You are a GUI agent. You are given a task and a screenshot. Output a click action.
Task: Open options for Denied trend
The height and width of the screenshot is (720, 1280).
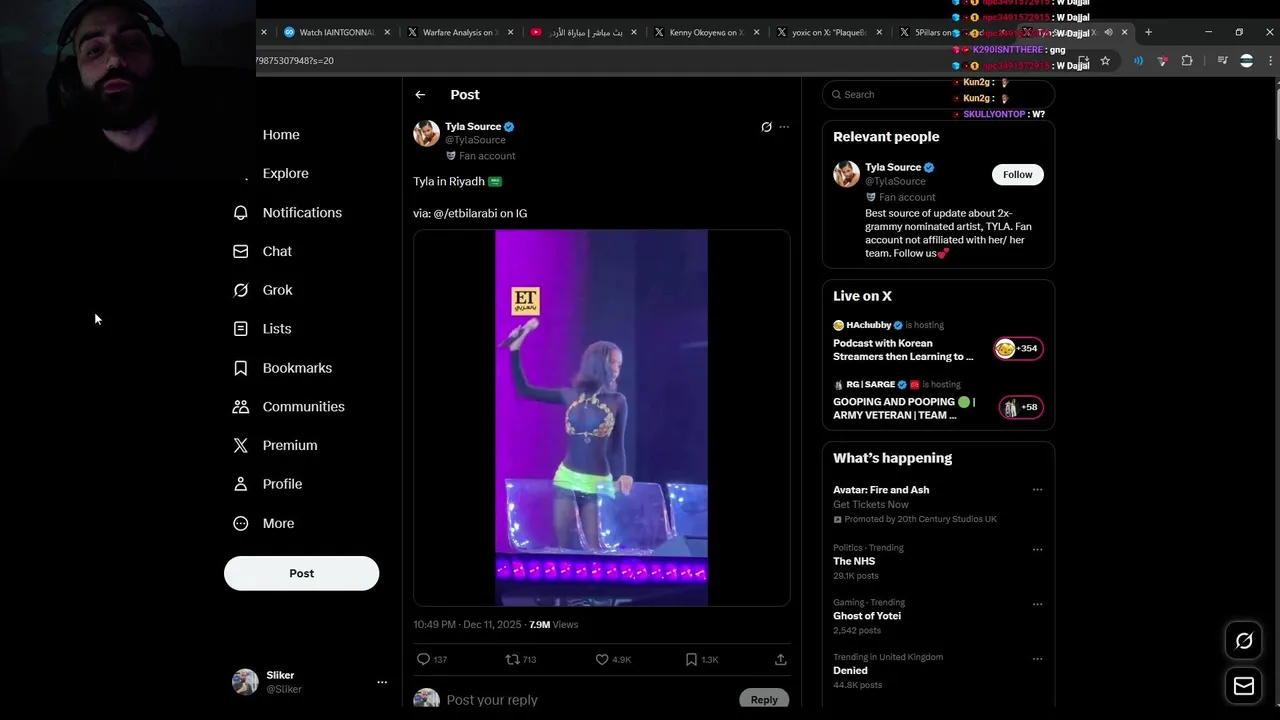tap(1037, 659)
